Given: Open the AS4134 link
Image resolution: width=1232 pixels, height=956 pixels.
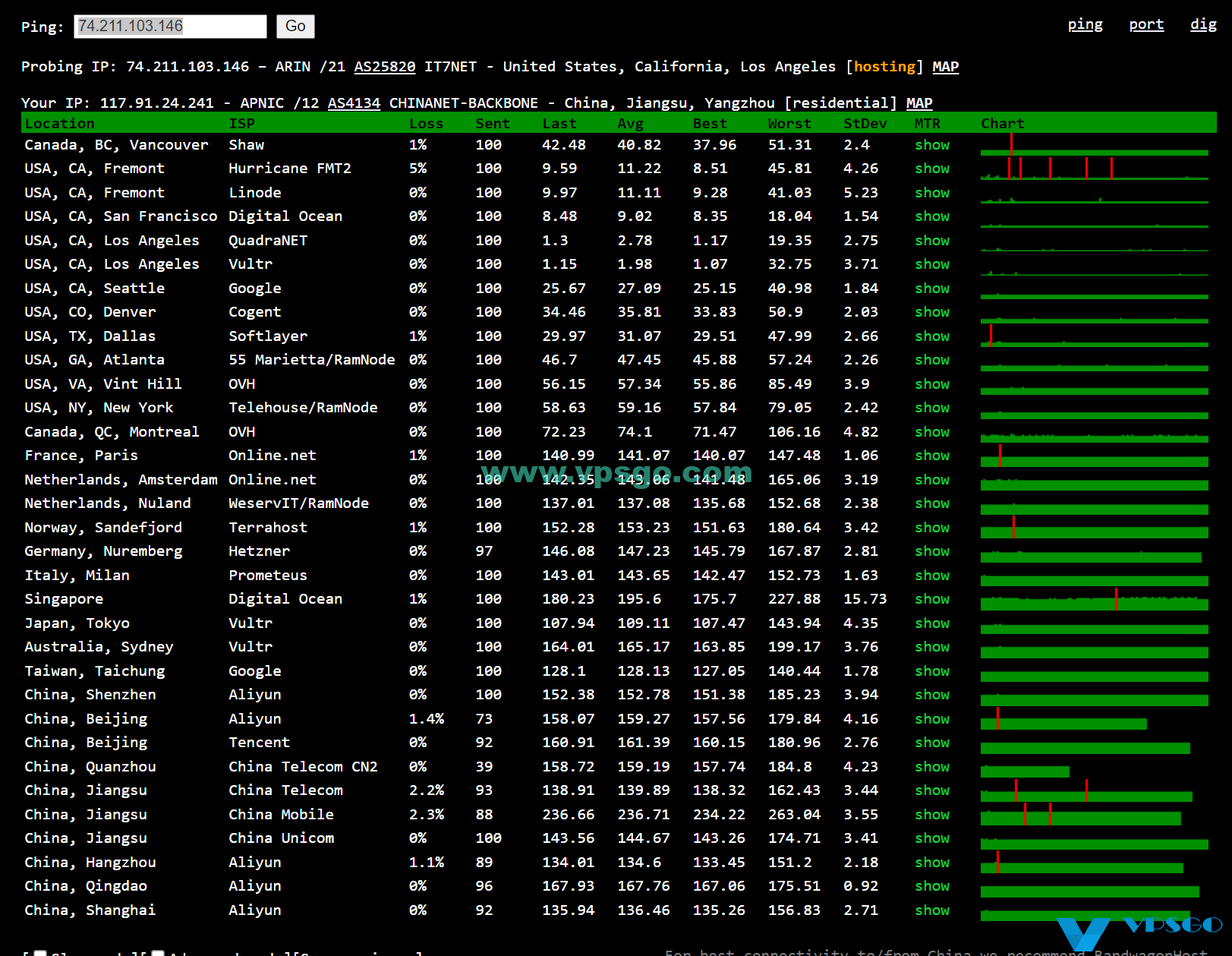Looking at the screenshot, I should click(x=354, y=103).
